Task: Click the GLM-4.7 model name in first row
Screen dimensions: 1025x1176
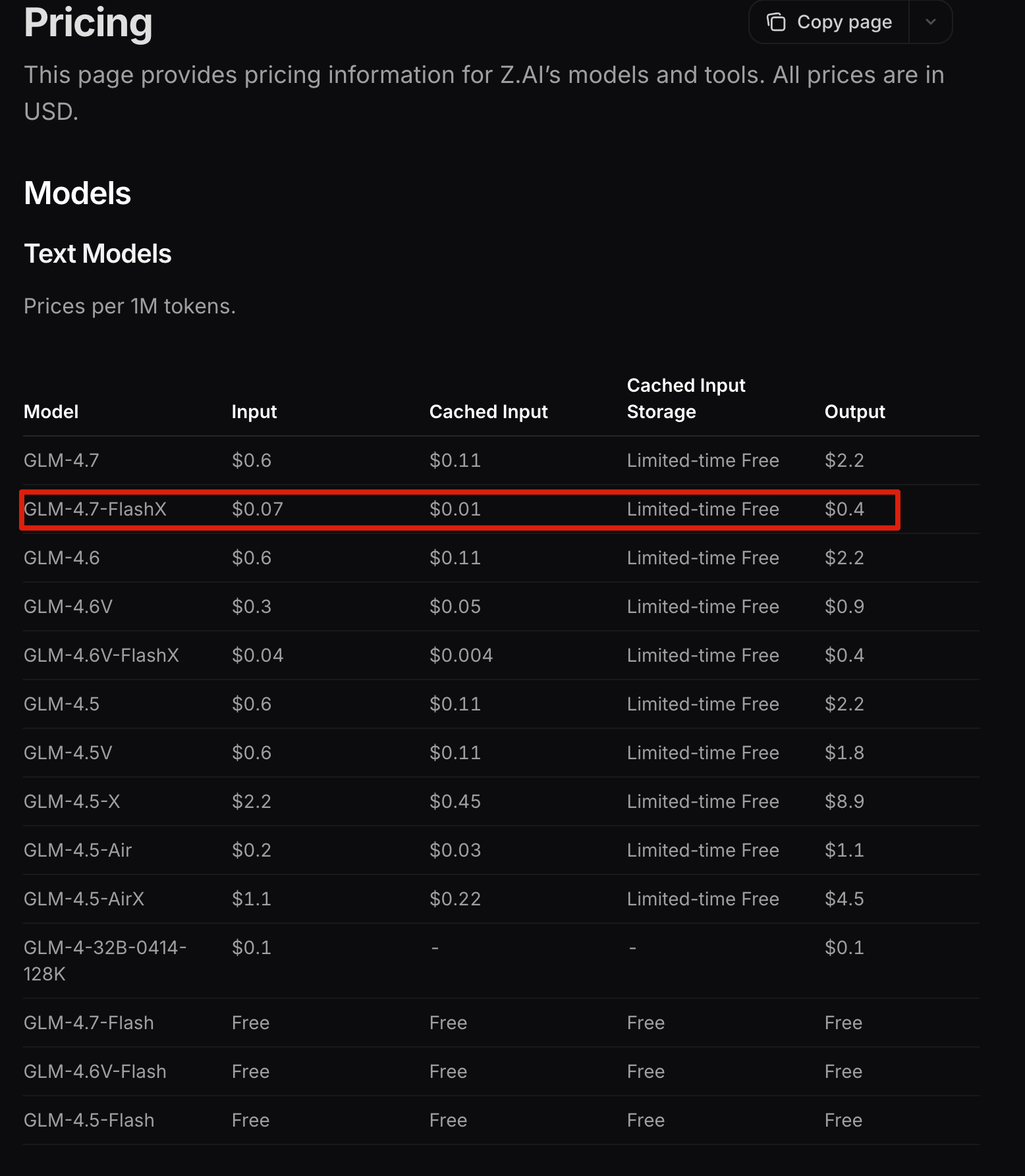Action: click(61, 461)
